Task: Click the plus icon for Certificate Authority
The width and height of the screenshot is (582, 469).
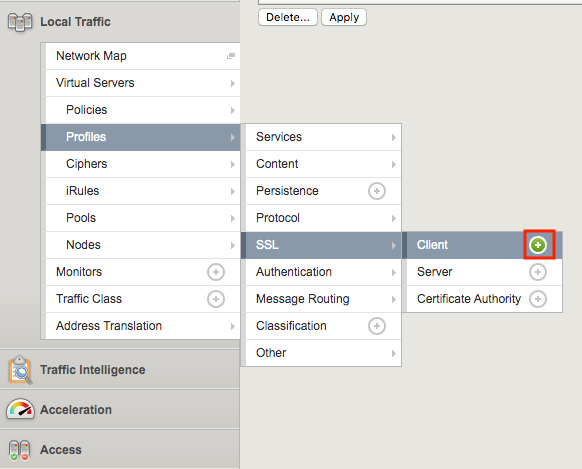Action: click(538, 299)
